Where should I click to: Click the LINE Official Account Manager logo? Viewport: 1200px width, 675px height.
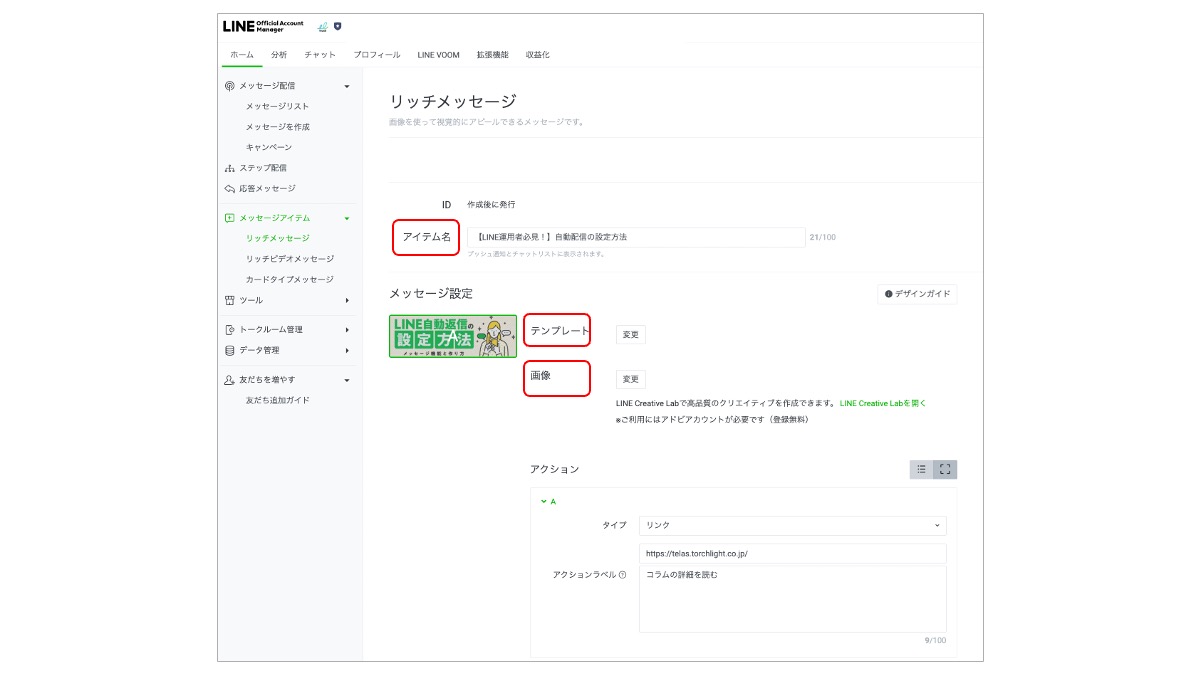point(263,26)
